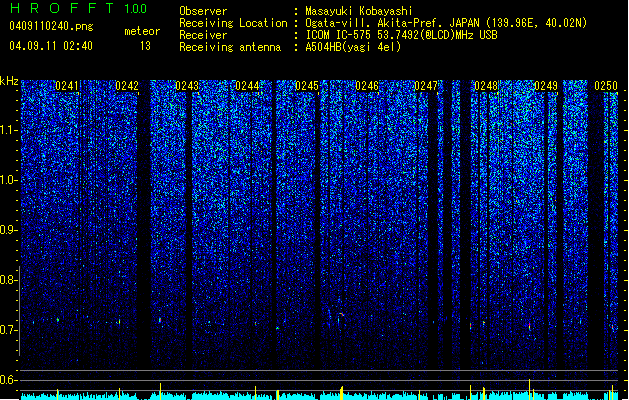Click the 0250 time marker
Image resolution: width=629 pixels, height=400 pixels.
pyautogui.click(x=606, y=86)
